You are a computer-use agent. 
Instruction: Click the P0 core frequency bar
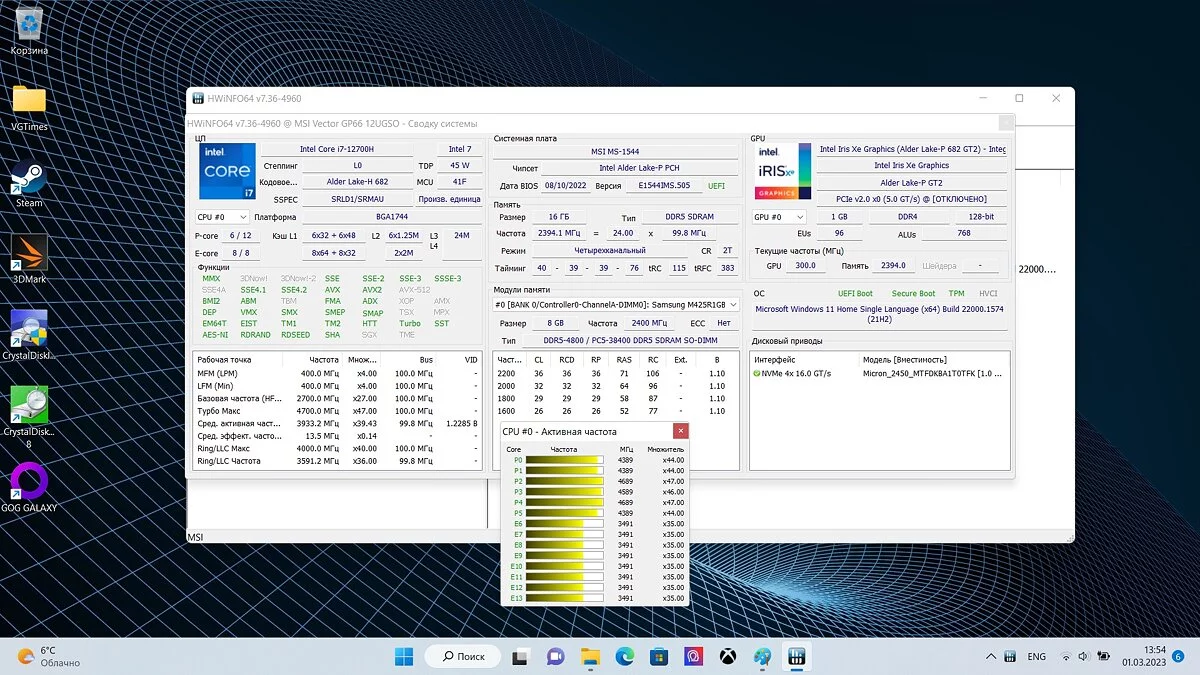pyautogui.click(x=564, y=460)
